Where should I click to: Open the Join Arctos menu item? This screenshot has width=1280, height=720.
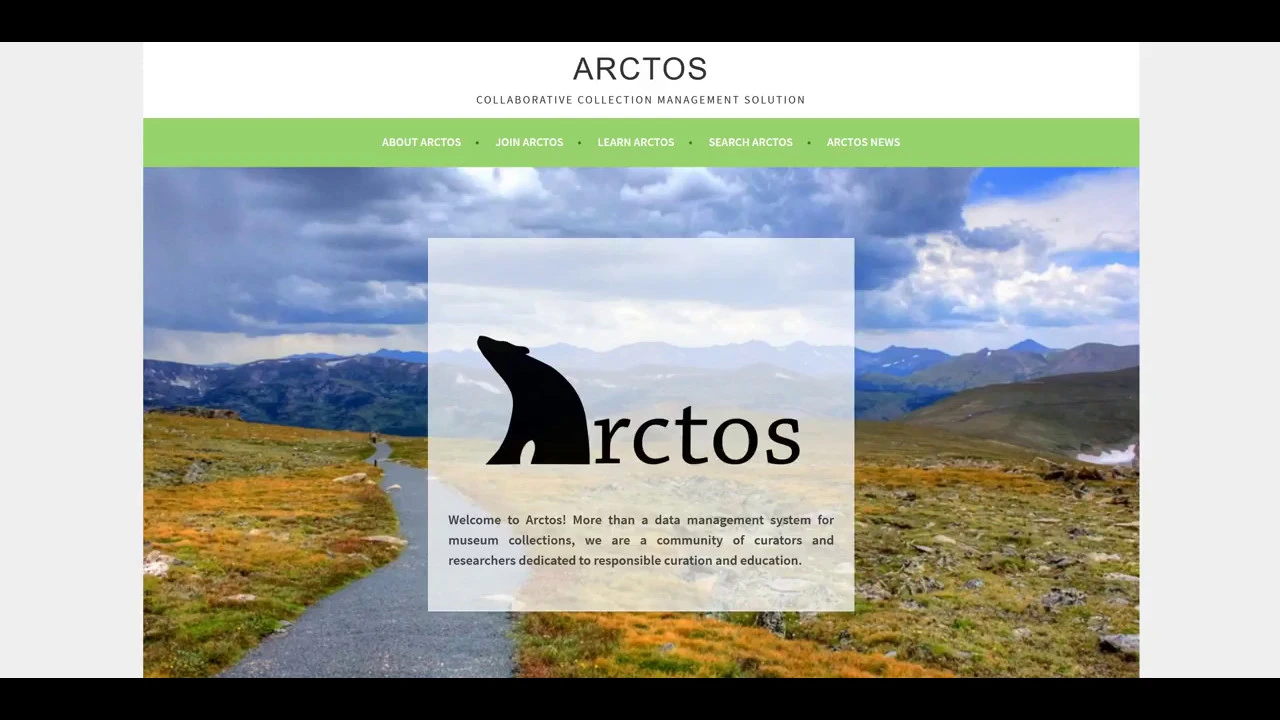529,142
